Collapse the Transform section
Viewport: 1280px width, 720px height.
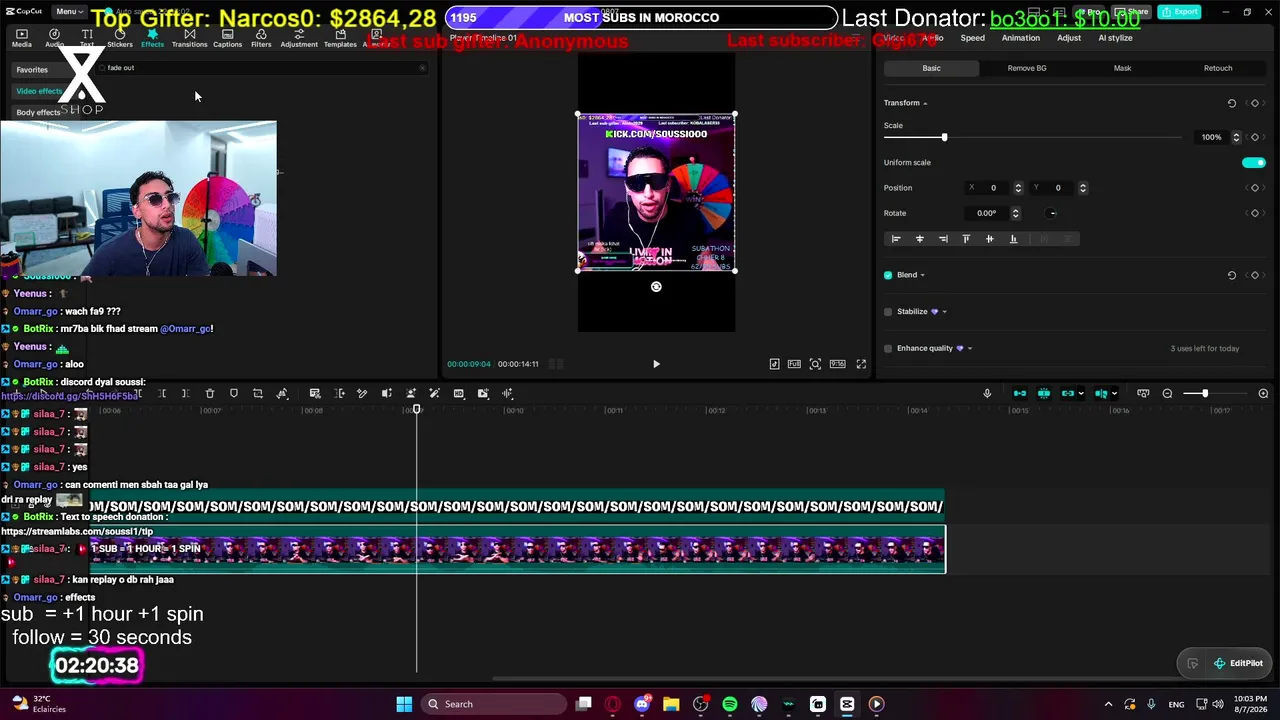coord(925,103)
